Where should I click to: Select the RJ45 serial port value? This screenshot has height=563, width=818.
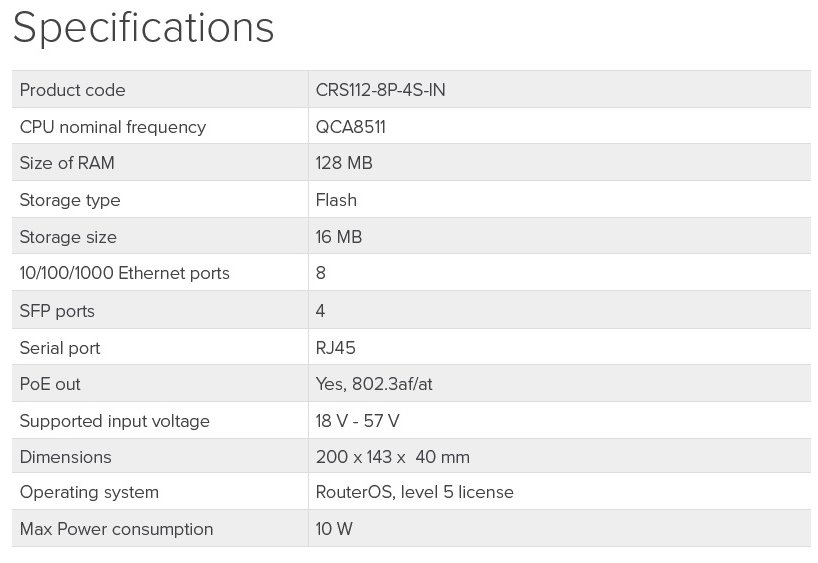336,348
